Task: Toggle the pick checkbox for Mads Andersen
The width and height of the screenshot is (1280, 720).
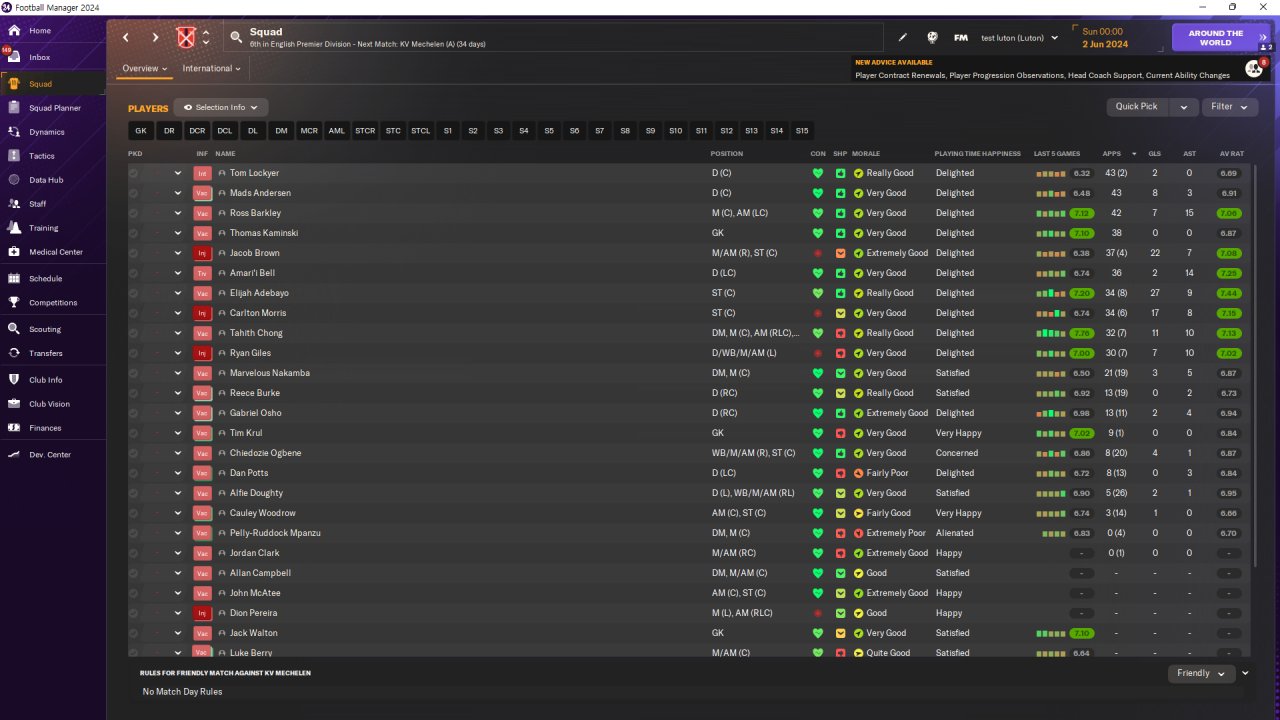Action: pyautogui.click(x=133, y=193)
